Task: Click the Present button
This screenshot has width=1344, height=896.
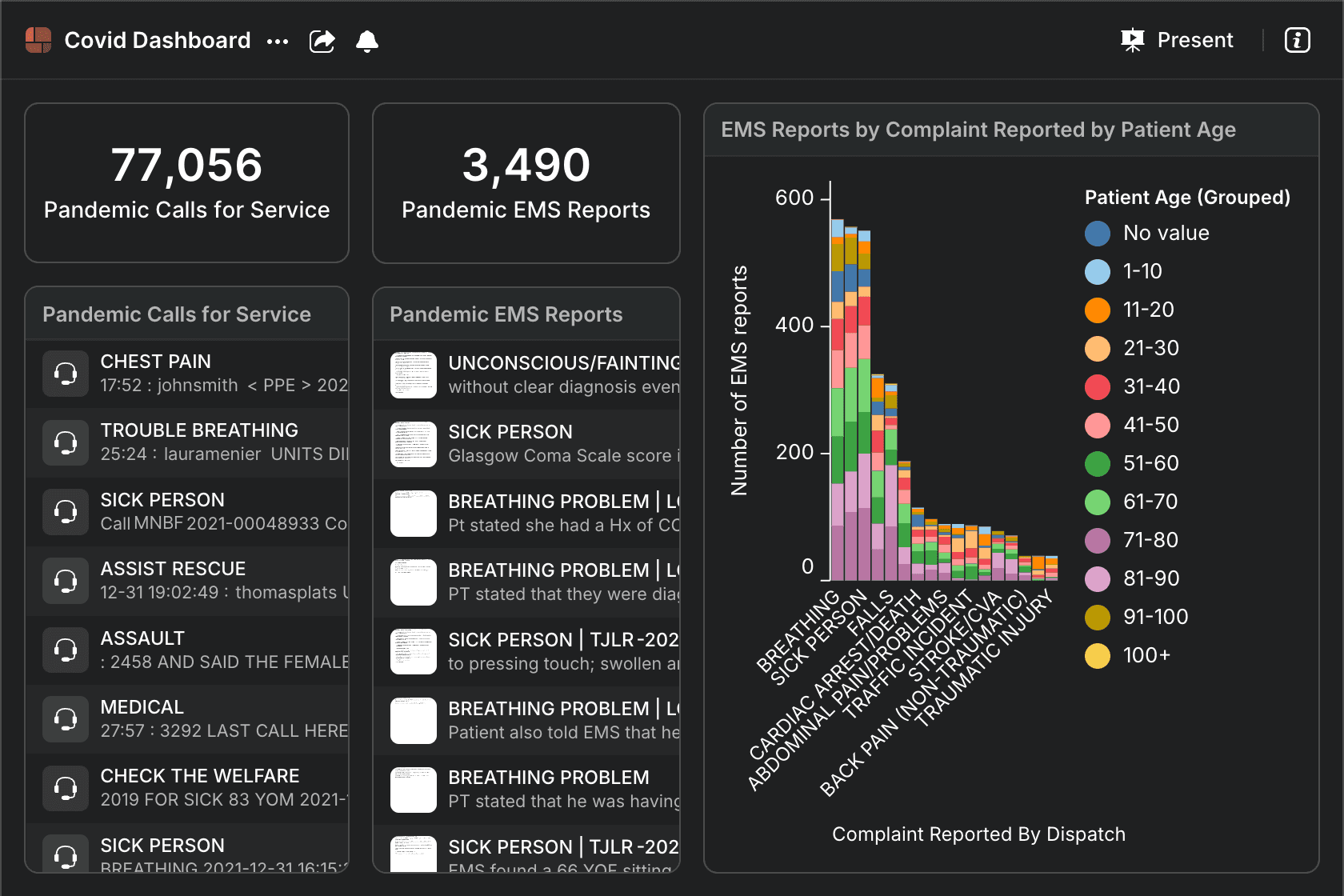Action: 1178,40
